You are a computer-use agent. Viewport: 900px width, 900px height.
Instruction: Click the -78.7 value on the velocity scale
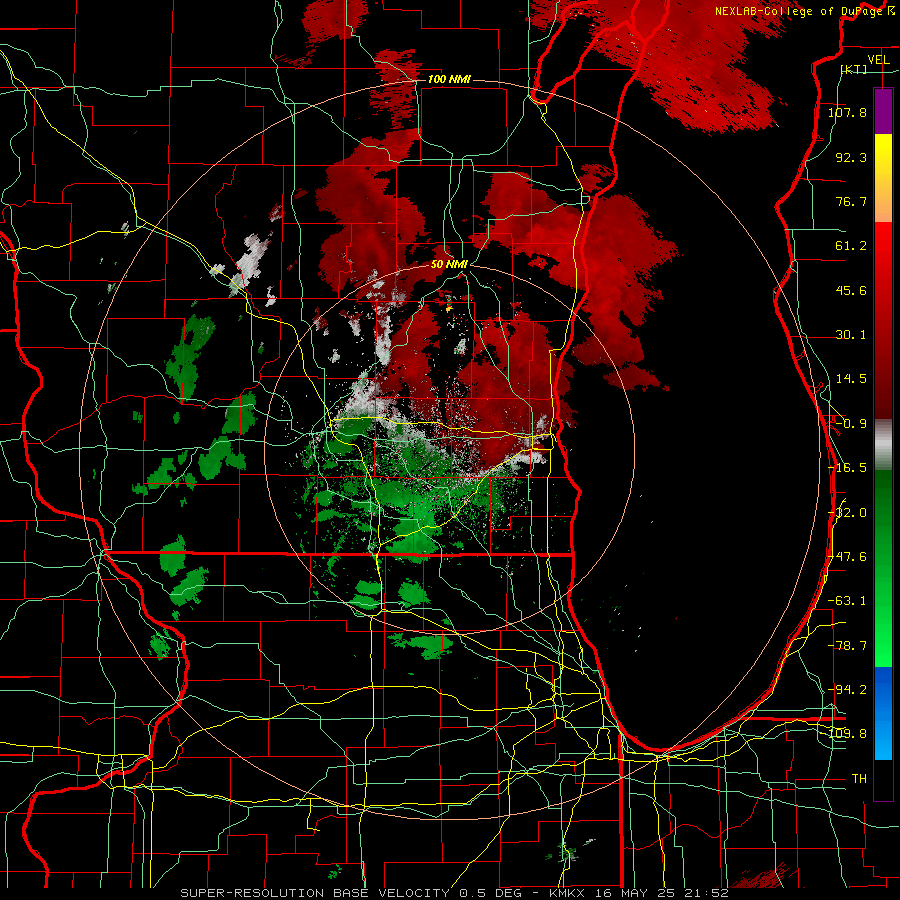pyautogui.click(x=847, y=646)
